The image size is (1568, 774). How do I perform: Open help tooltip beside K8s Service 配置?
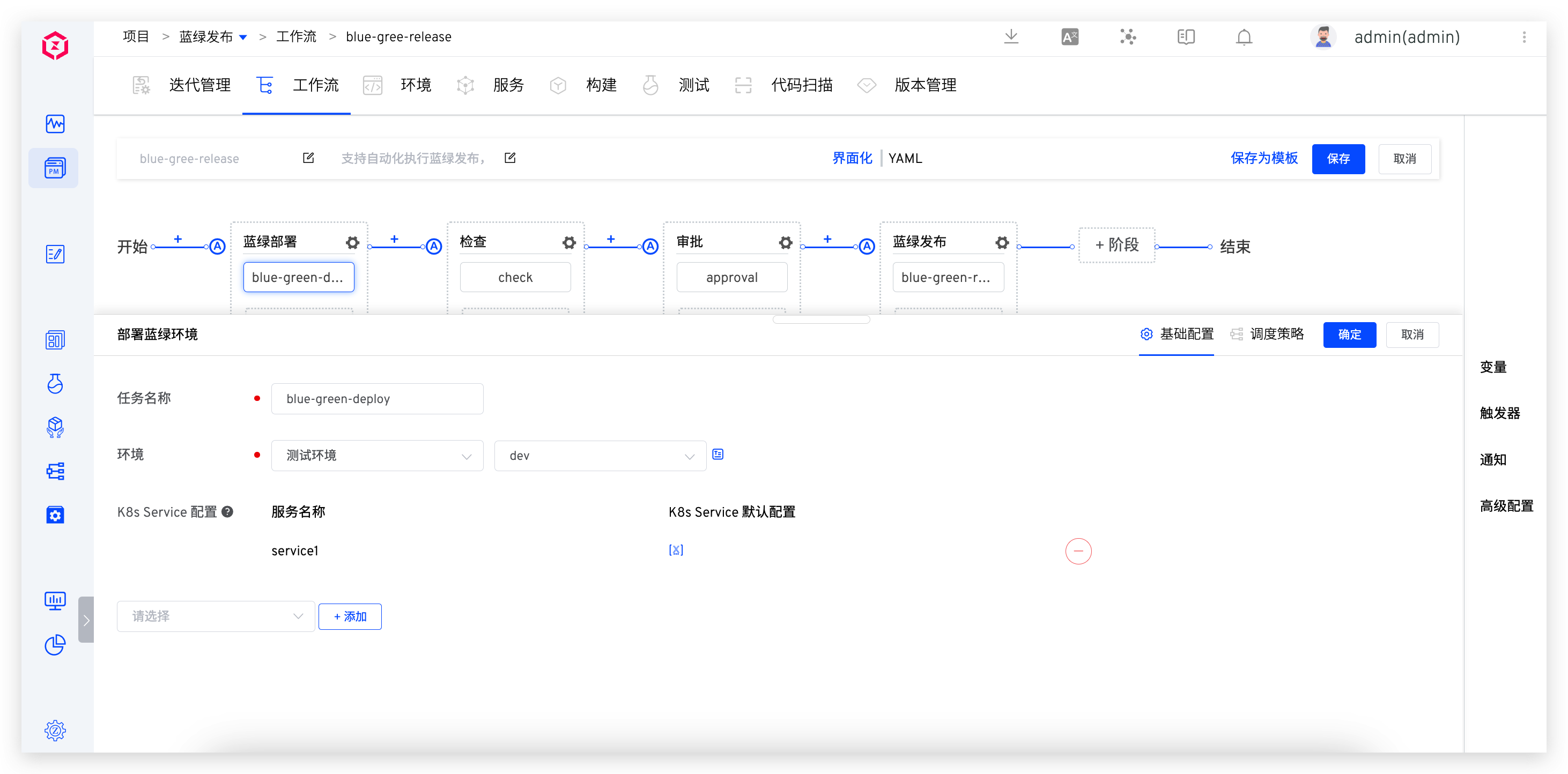click(228, 512)
